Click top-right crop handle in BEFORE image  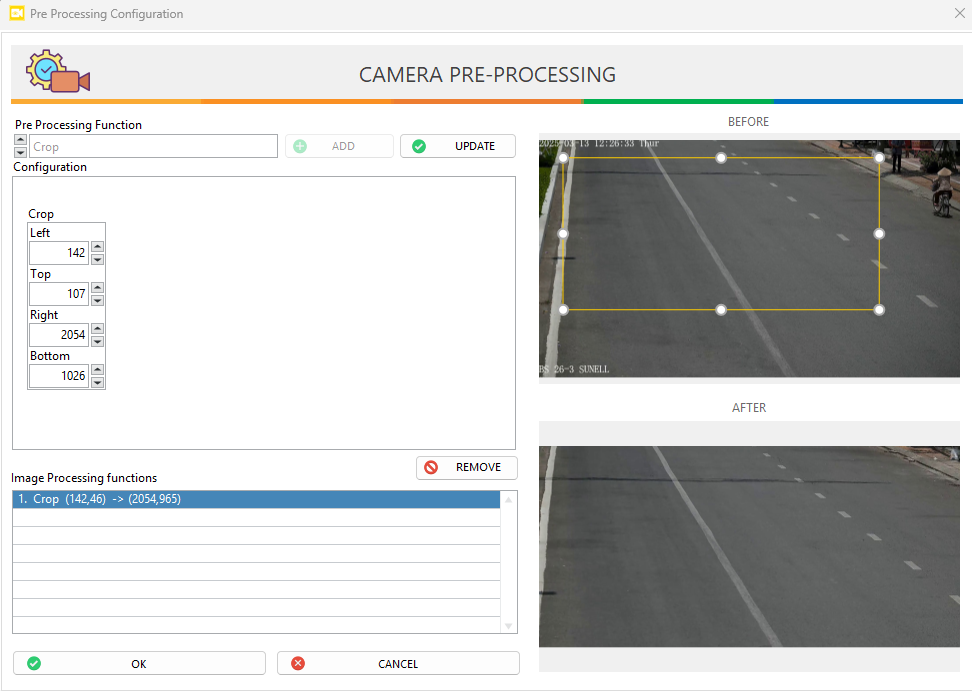879,158
